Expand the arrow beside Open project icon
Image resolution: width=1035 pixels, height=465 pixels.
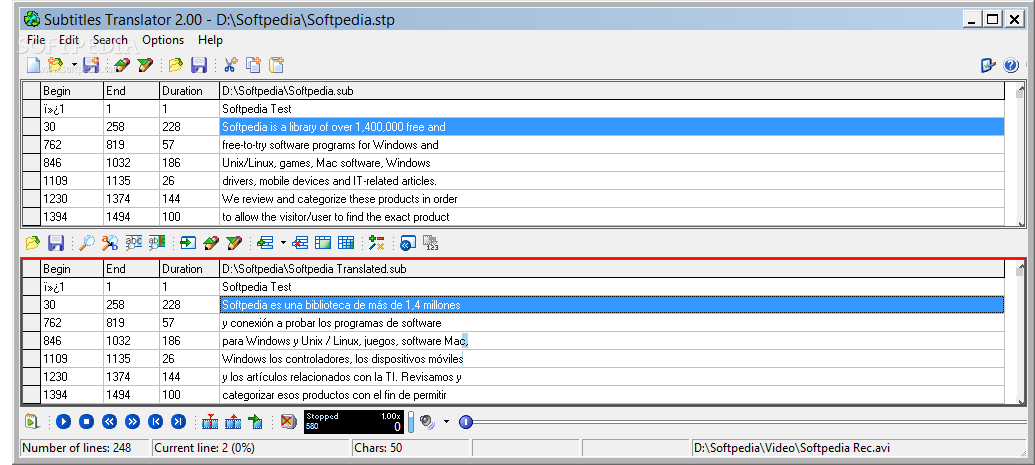click(74, 65)
